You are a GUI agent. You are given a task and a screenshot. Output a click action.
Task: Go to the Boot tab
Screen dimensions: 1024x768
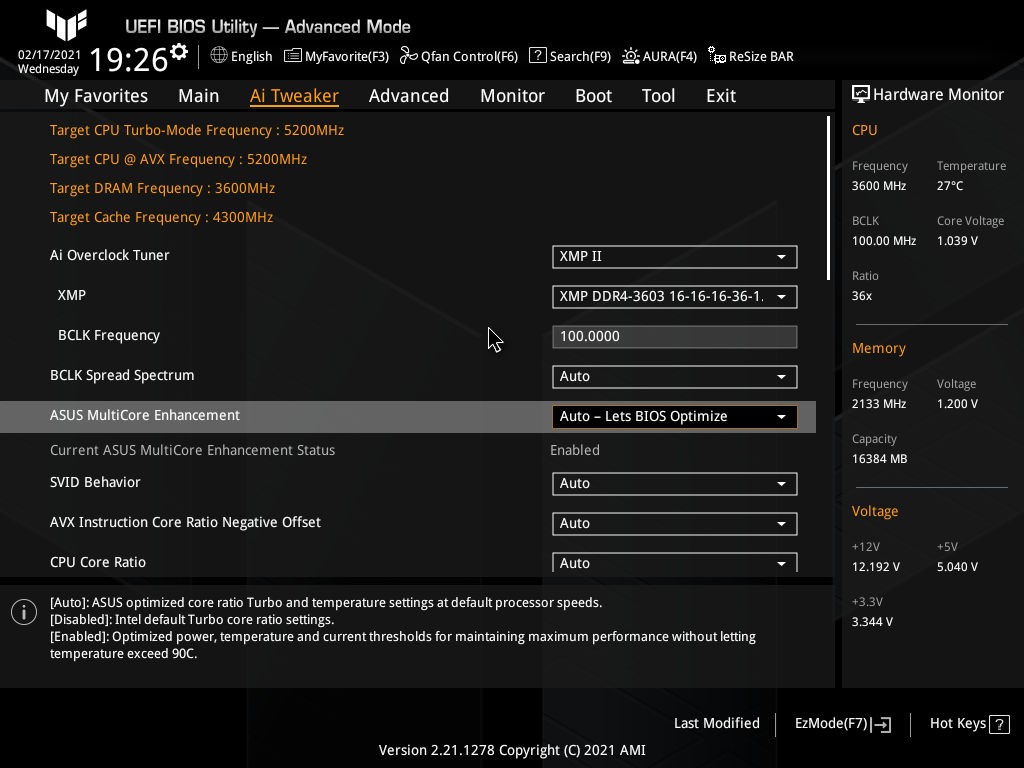click(593, 96)
